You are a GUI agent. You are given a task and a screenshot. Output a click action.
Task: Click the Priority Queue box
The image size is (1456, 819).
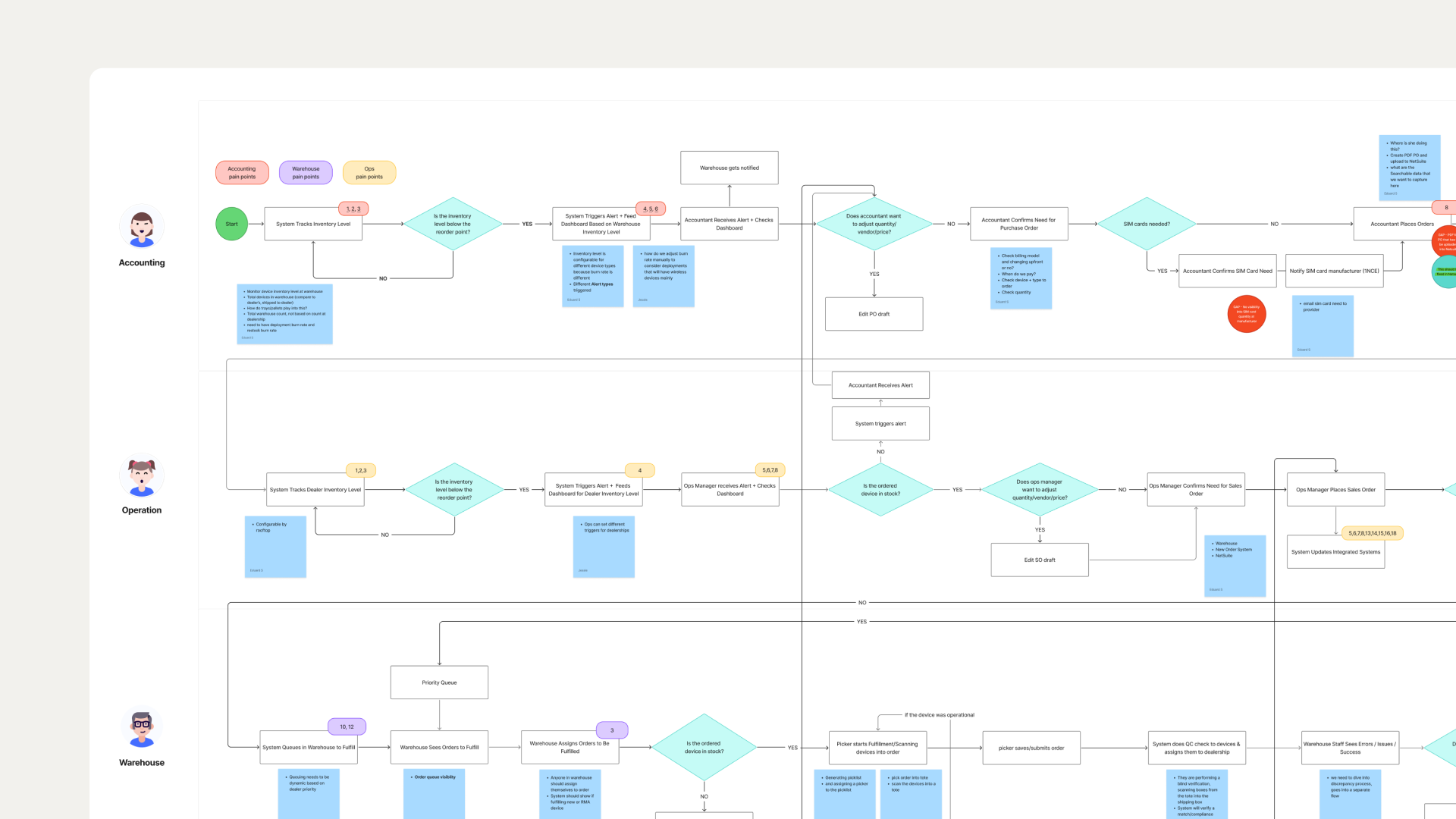[x=439, y=682]
